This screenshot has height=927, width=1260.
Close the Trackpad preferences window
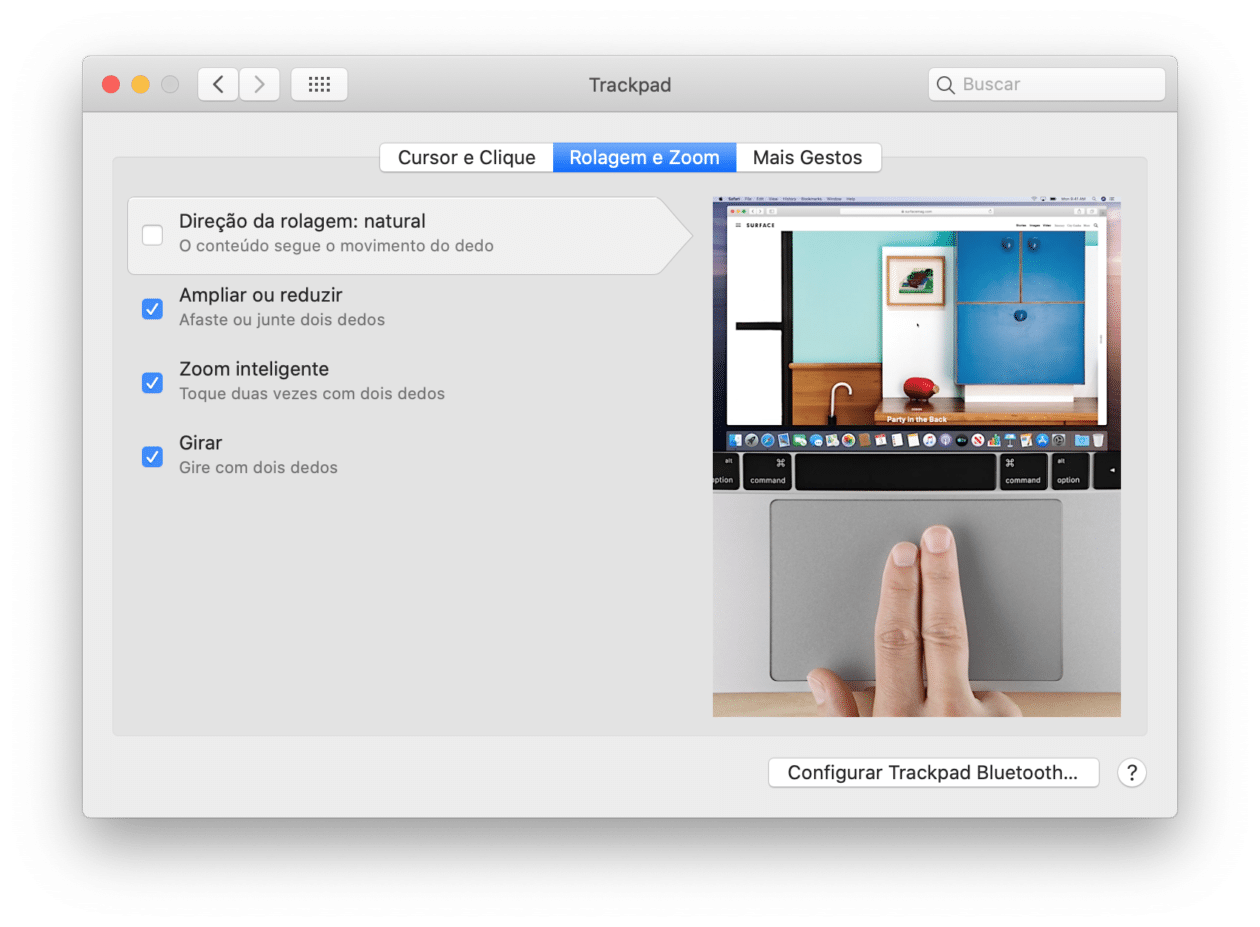[x=111, y=84]
